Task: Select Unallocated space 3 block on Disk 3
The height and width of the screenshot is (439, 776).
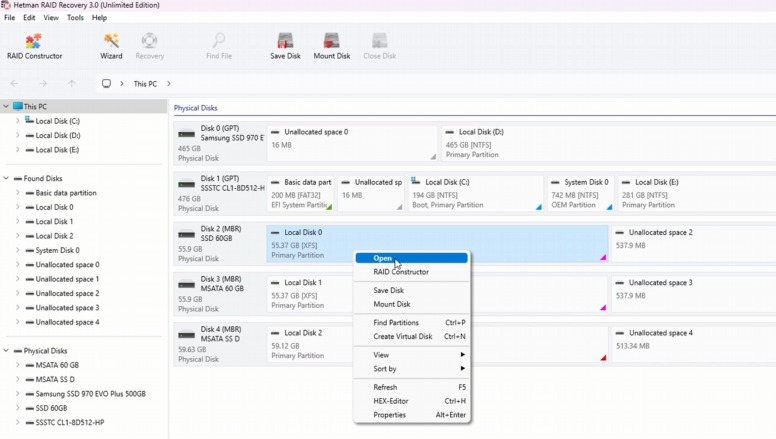Action: point(693,294)
